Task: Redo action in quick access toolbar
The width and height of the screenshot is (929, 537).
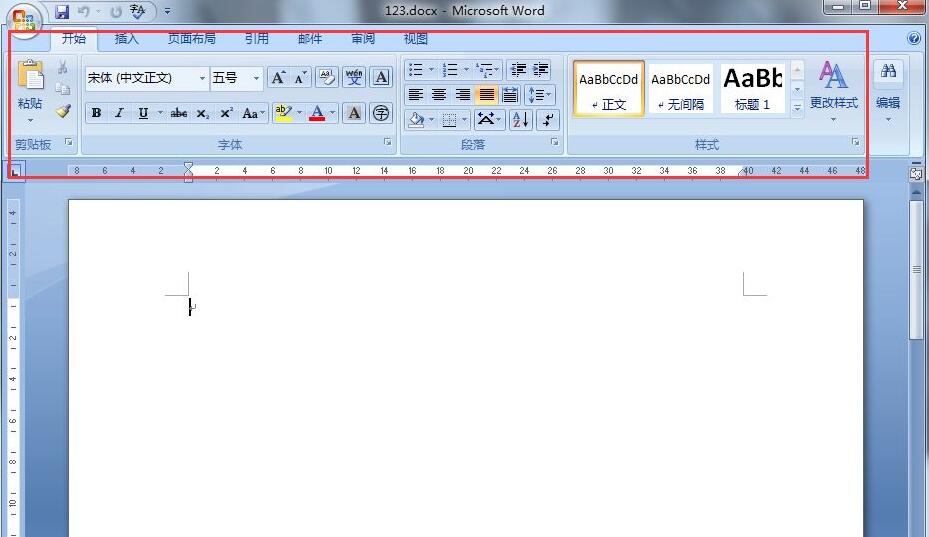Action: click(116, 11)
